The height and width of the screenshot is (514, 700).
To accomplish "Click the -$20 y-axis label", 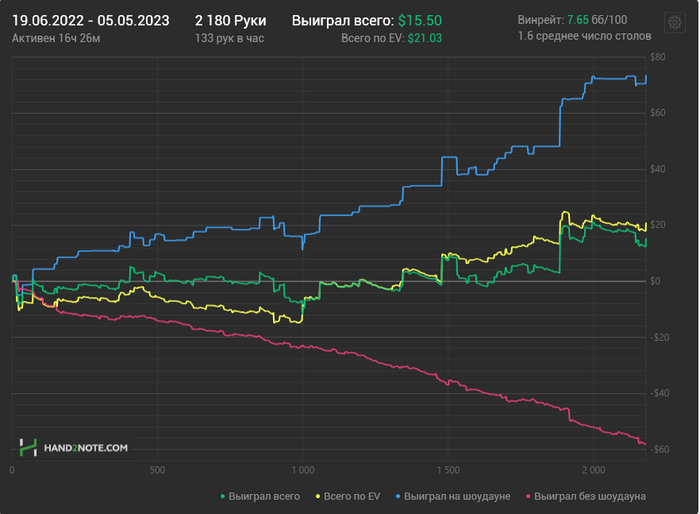I will click(x=659, y=338).
